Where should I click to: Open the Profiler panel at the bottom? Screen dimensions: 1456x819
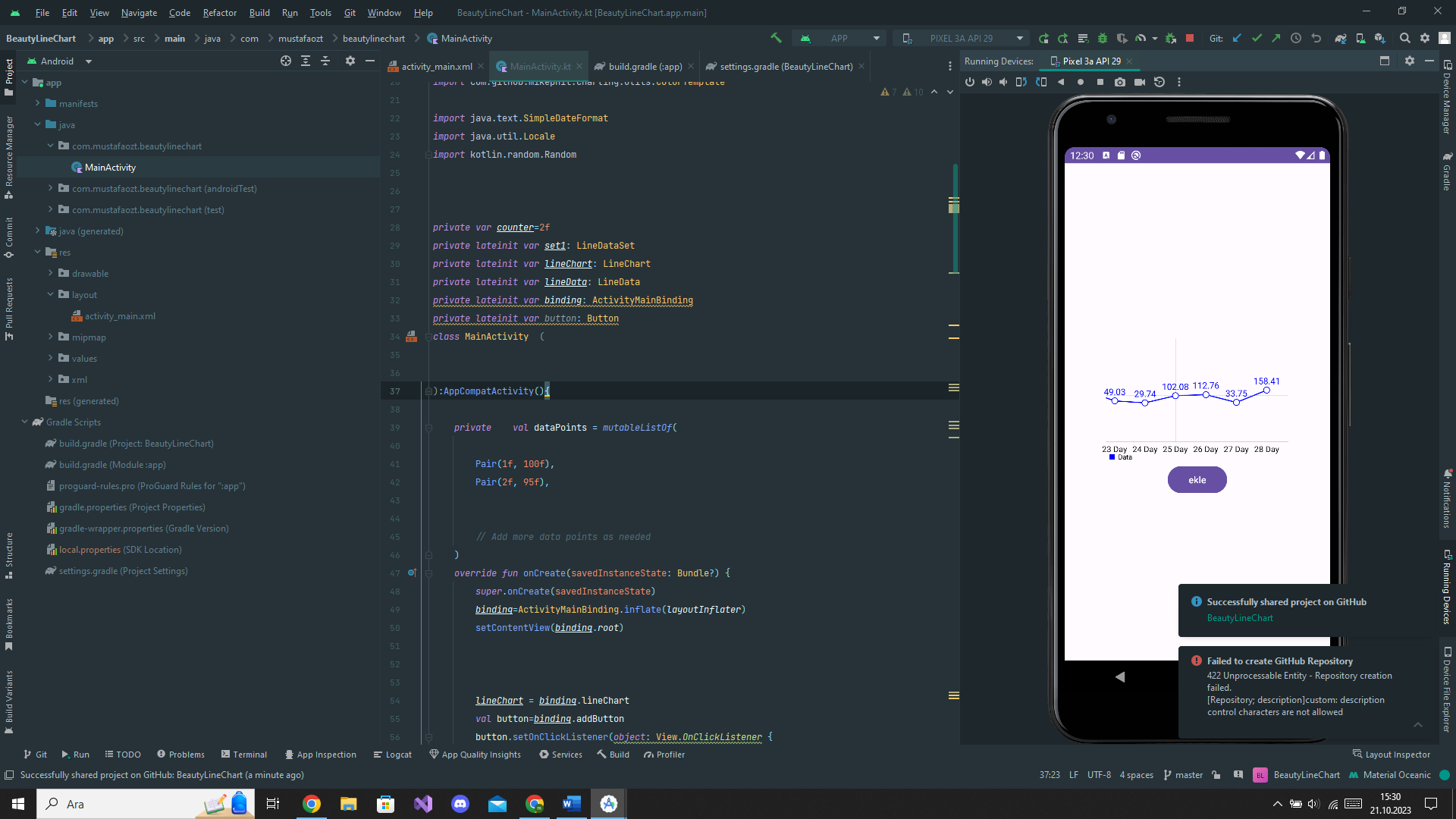(664, 755)
